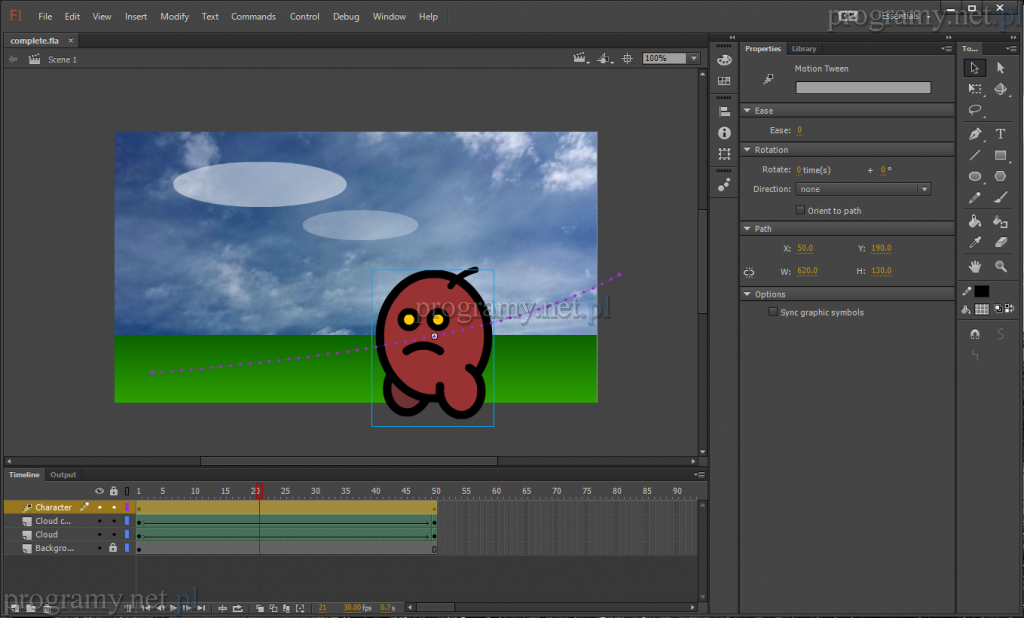Select the Hand tool
1024x618 pixels.
[x=975, y=267]
